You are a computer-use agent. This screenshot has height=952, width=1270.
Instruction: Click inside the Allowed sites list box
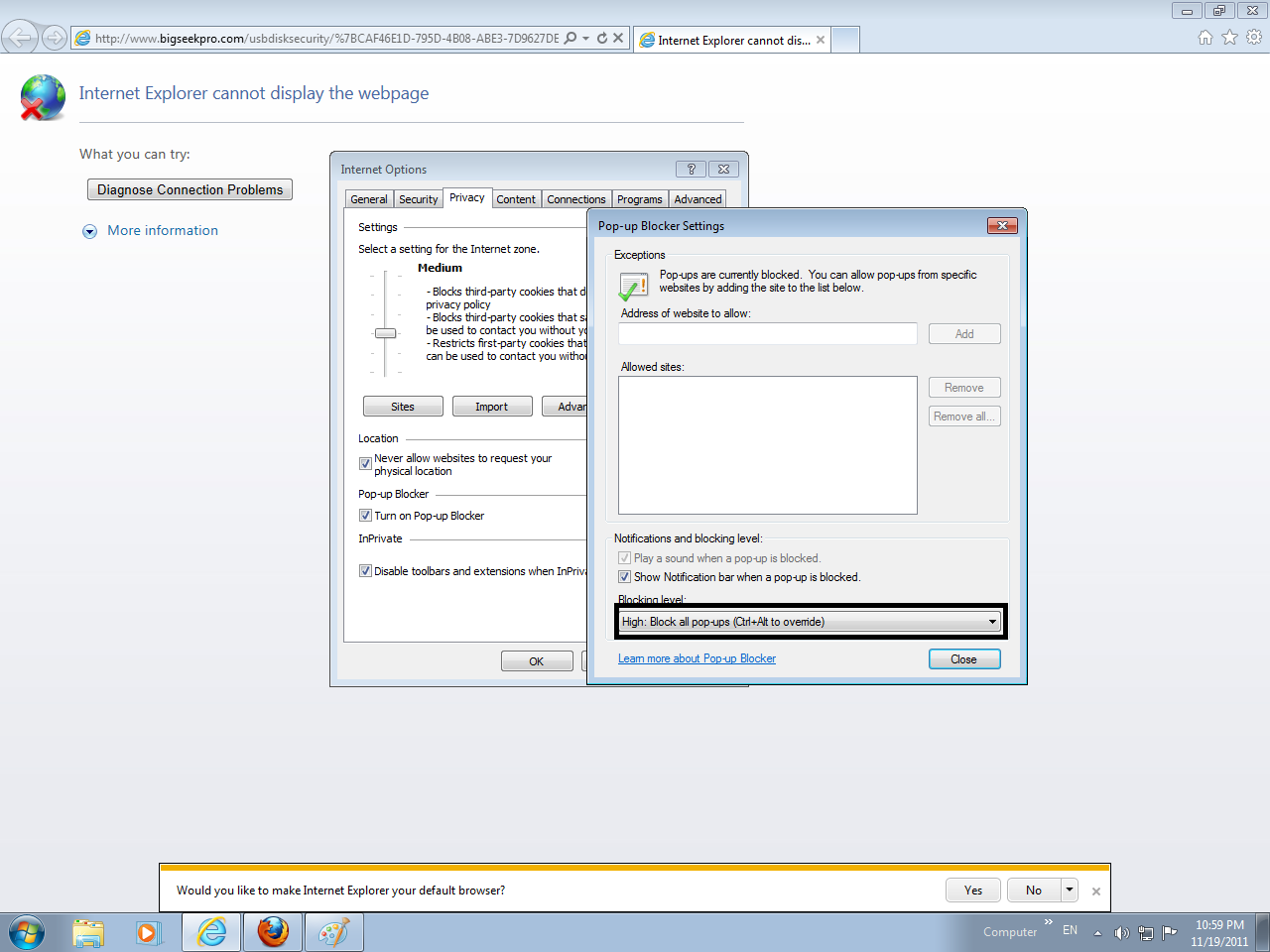click(x=768, y=445)
